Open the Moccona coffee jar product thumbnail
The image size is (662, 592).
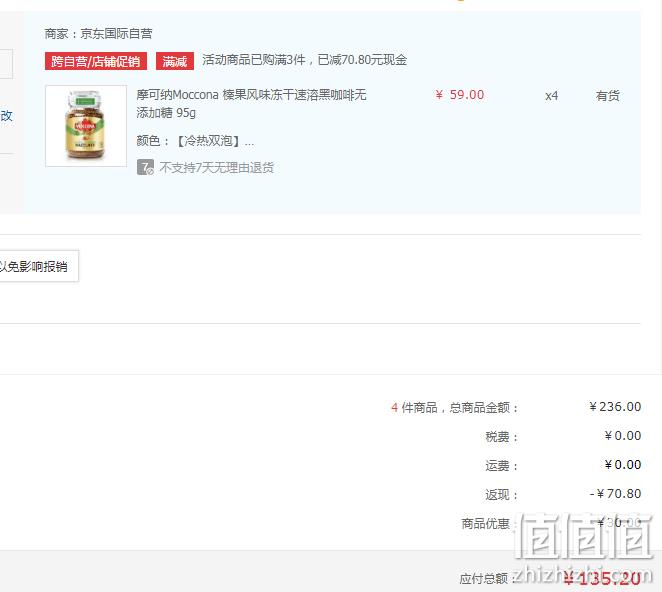coord(86,126)
